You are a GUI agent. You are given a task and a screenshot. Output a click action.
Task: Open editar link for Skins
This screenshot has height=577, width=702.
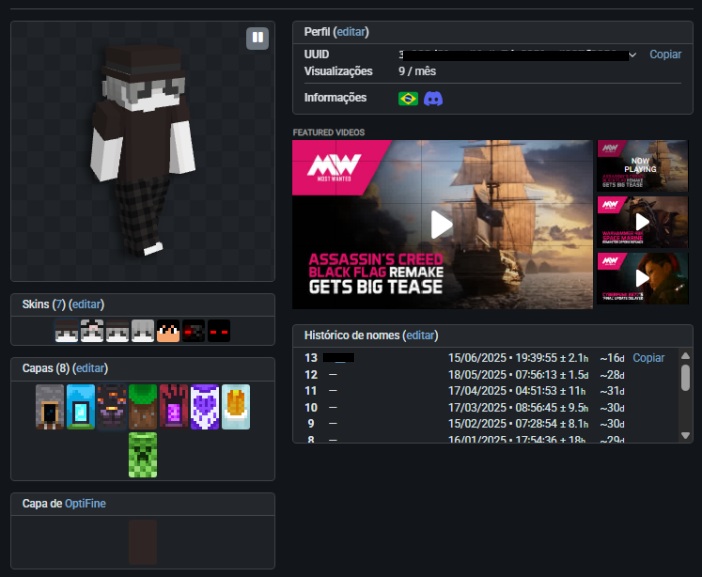pos(86,304)
